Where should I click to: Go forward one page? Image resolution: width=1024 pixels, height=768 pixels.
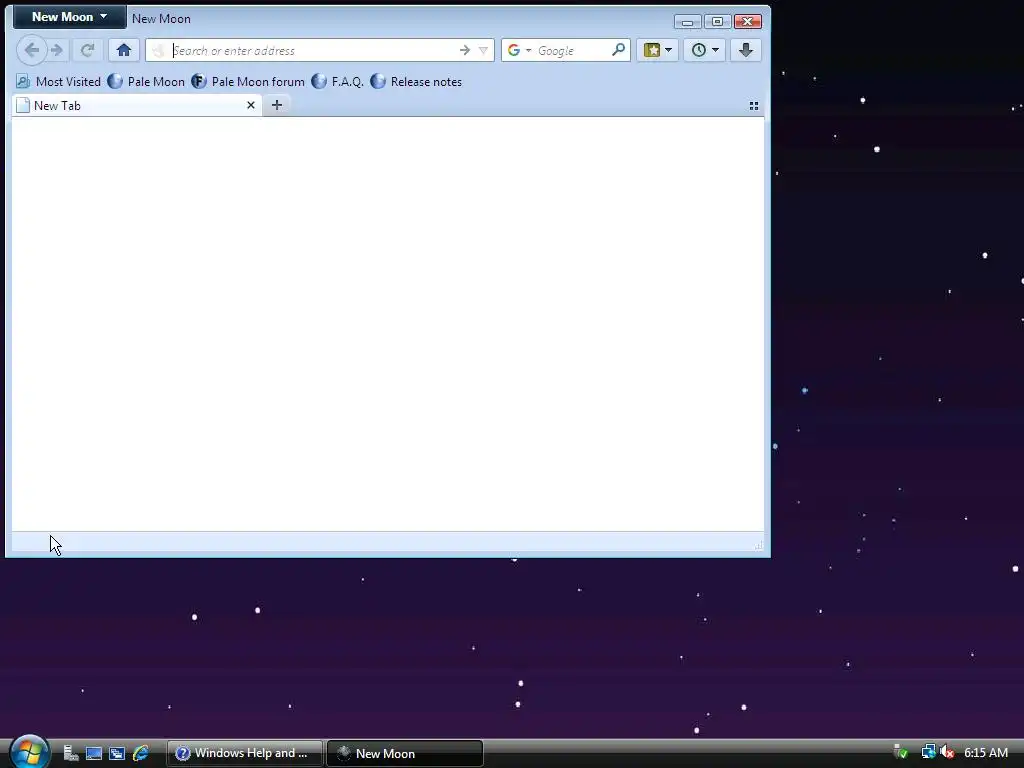(x=57, y=50)
